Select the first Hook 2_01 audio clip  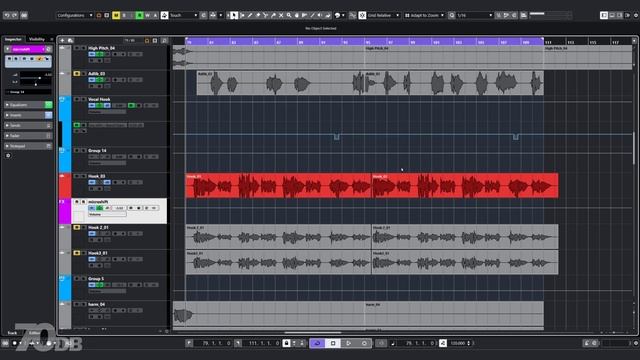click(x=278, y=237)
